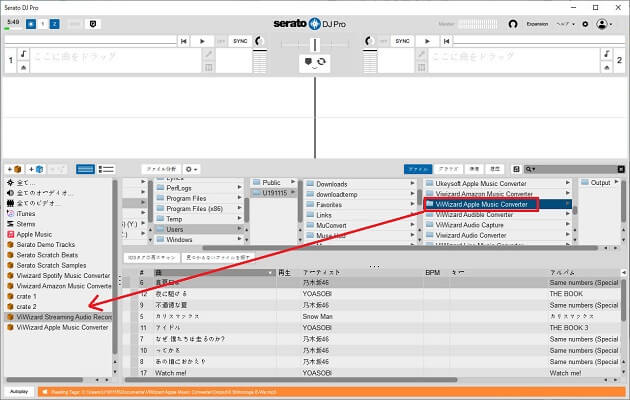The width and height of the screenshot is (630, 400).
Task: Click the center quantize shield icon
Action: click(x=308, y=61)
